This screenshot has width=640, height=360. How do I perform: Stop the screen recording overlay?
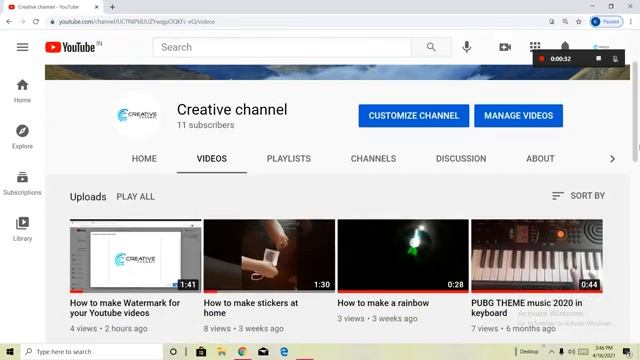(x=598, y=59)
